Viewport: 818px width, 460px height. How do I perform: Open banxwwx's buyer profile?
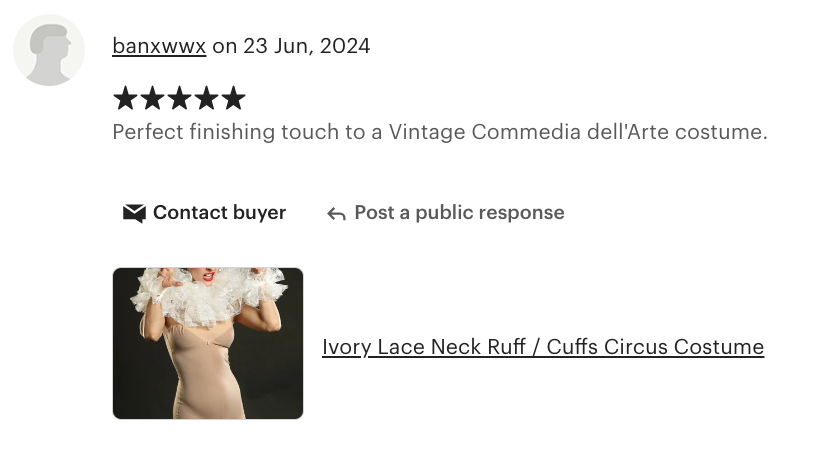tap(159, 46)
